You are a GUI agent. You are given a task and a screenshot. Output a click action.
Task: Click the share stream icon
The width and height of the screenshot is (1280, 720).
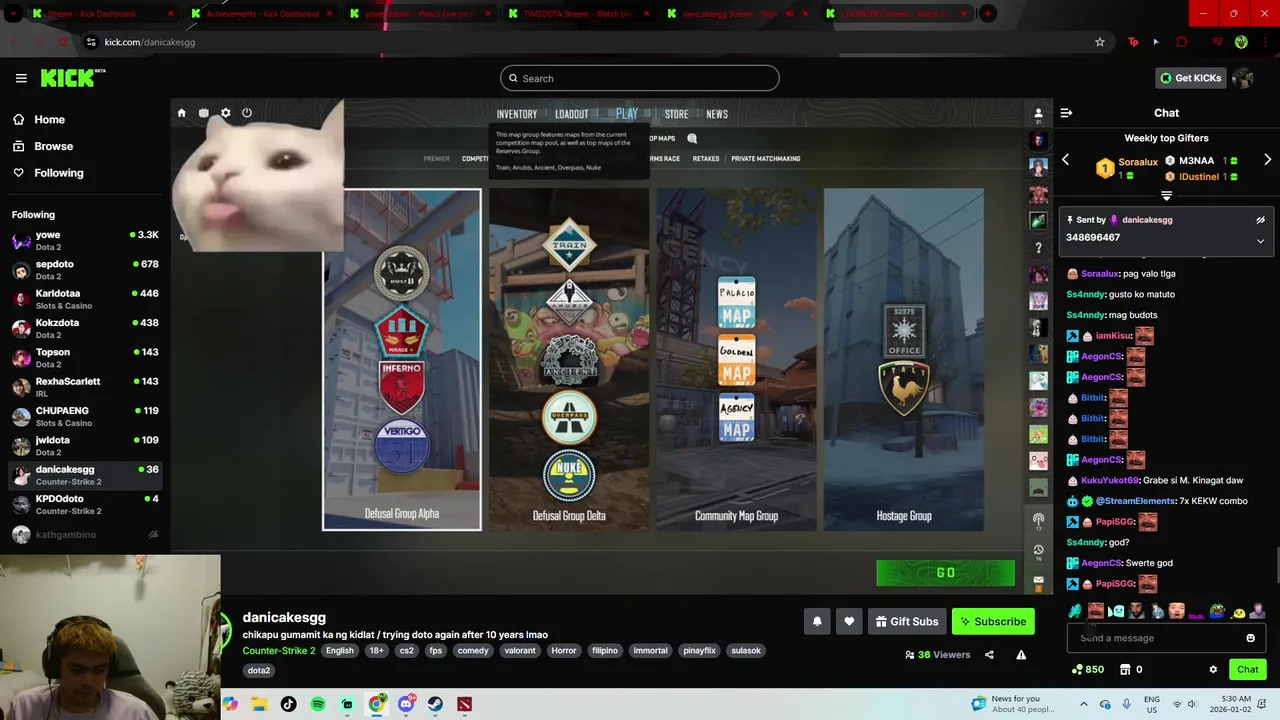[989, 655]
